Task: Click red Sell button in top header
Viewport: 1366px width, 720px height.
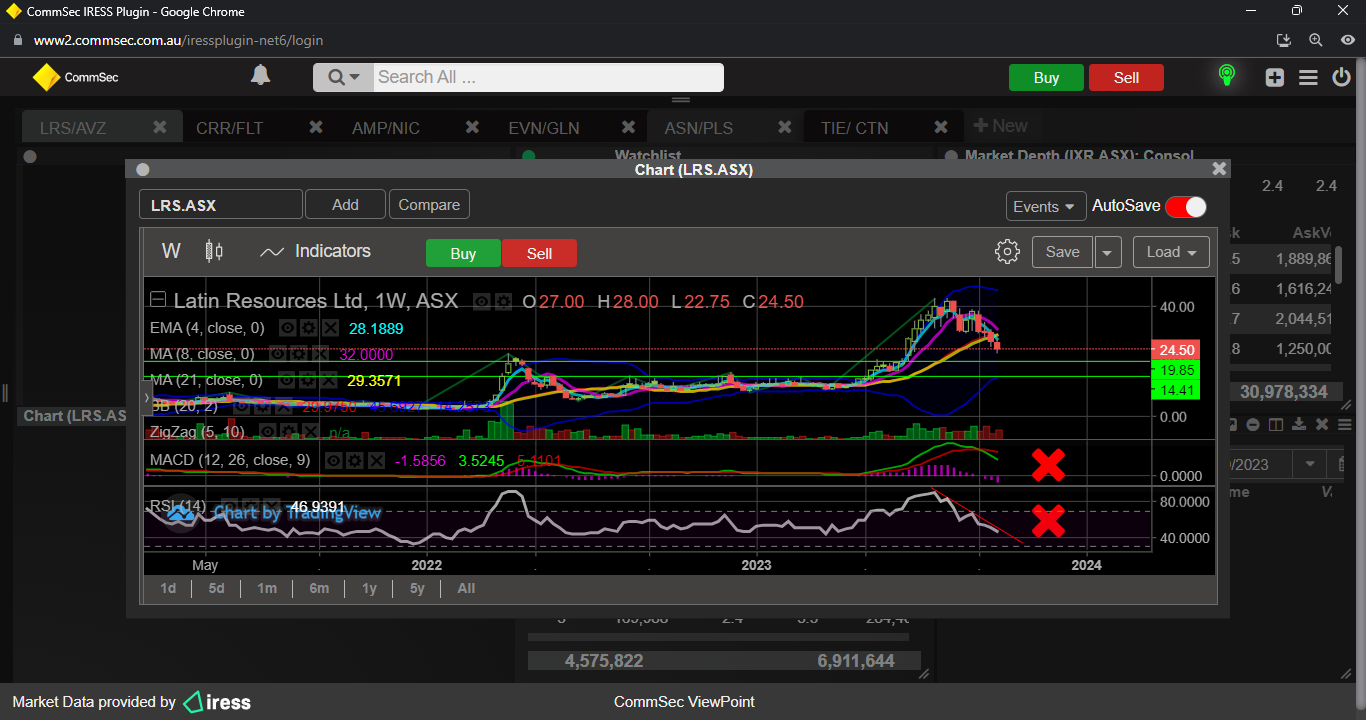Action: [x=1126, y=78]
